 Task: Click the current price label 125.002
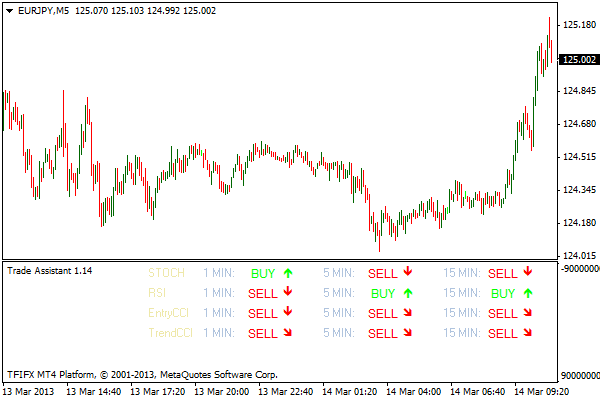tap(579, 59)
